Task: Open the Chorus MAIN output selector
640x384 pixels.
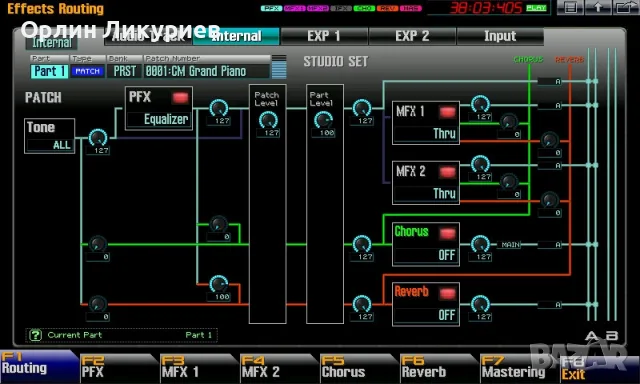Action: [510, 245]
